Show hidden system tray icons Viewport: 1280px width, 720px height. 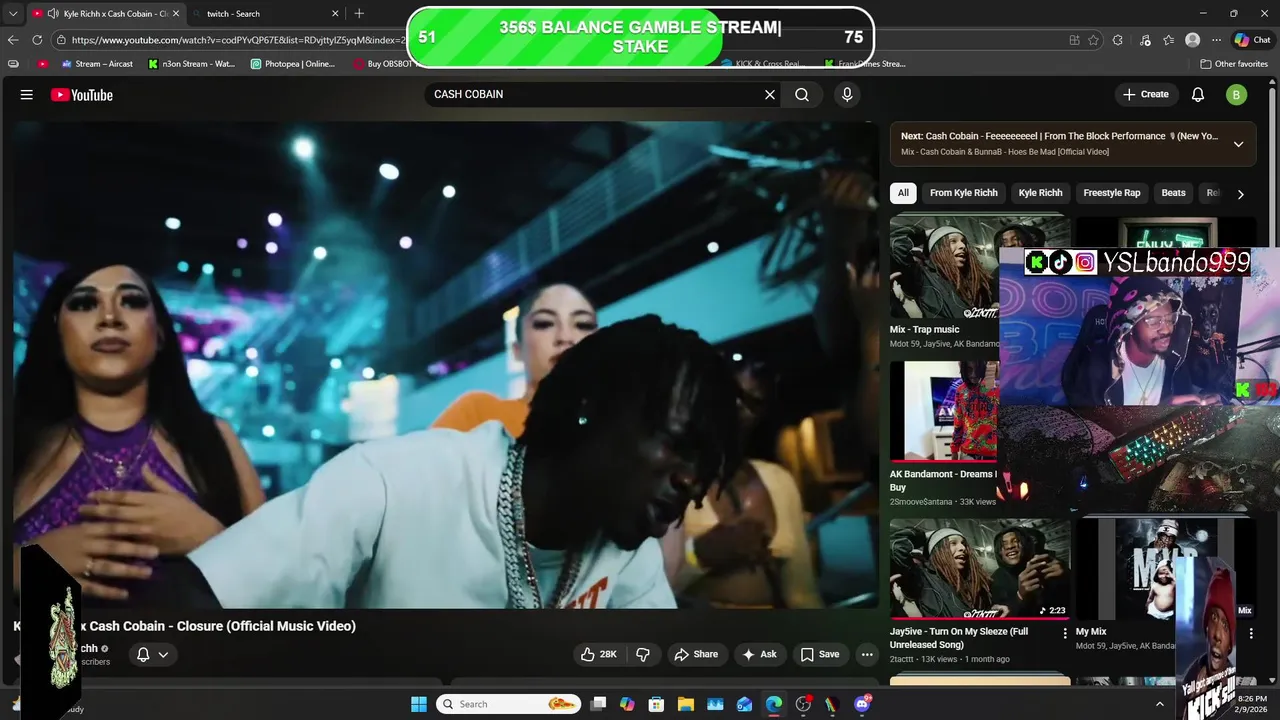coord(1160,704)
